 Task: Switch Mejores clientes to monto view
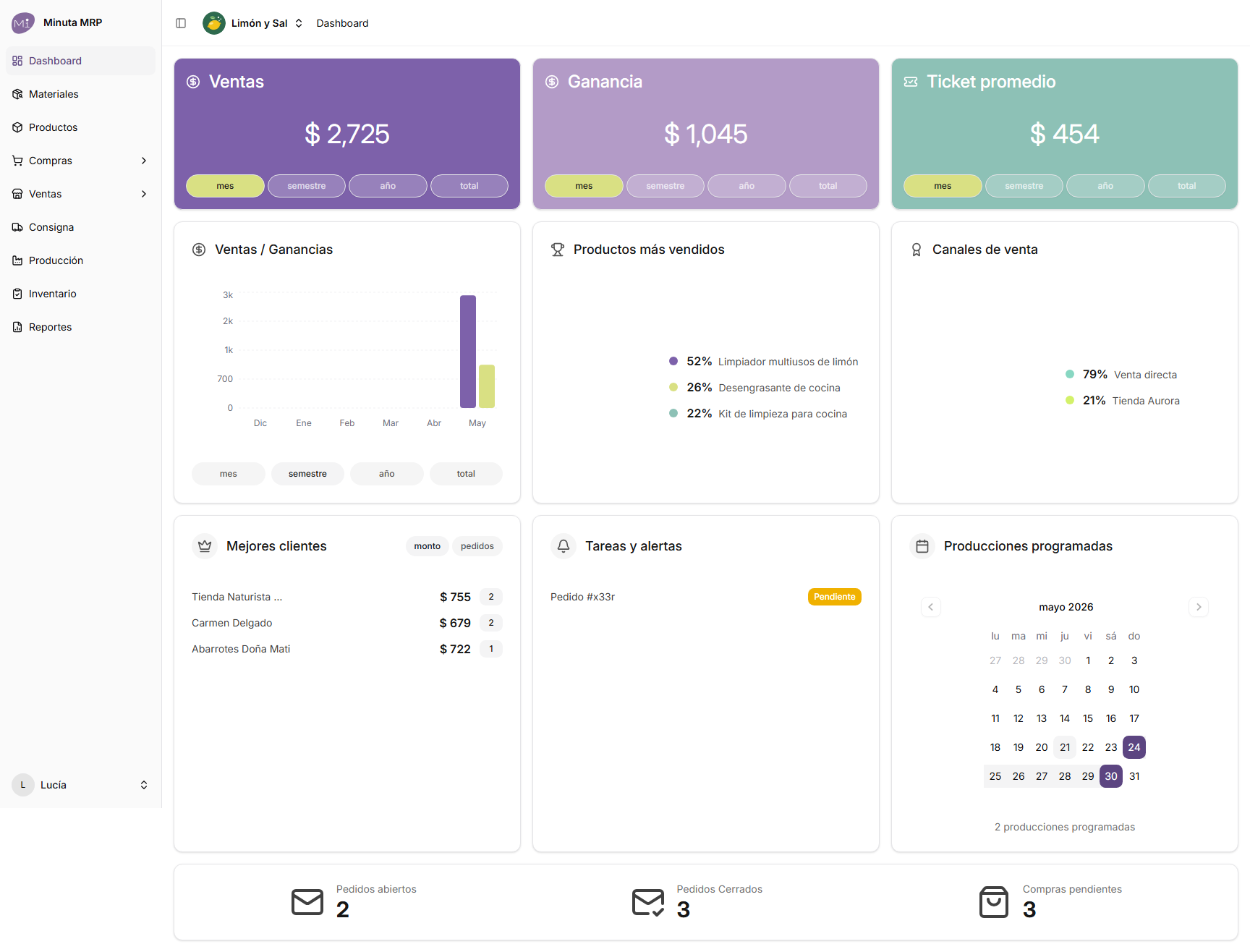[428, 546]
